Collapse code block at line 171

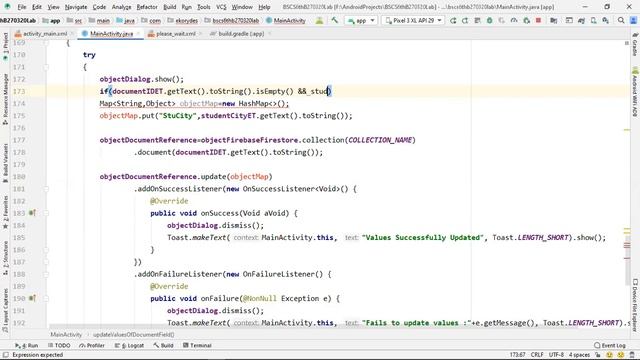click(x=46, y=67)
